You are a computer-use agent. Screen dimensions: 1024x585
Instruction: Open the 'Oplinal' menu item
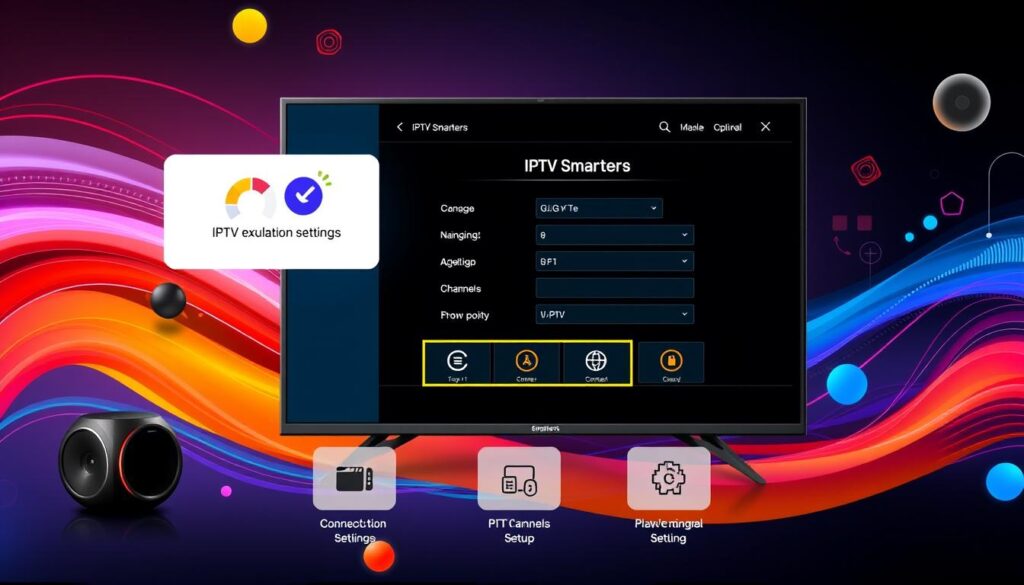point(728,127)
